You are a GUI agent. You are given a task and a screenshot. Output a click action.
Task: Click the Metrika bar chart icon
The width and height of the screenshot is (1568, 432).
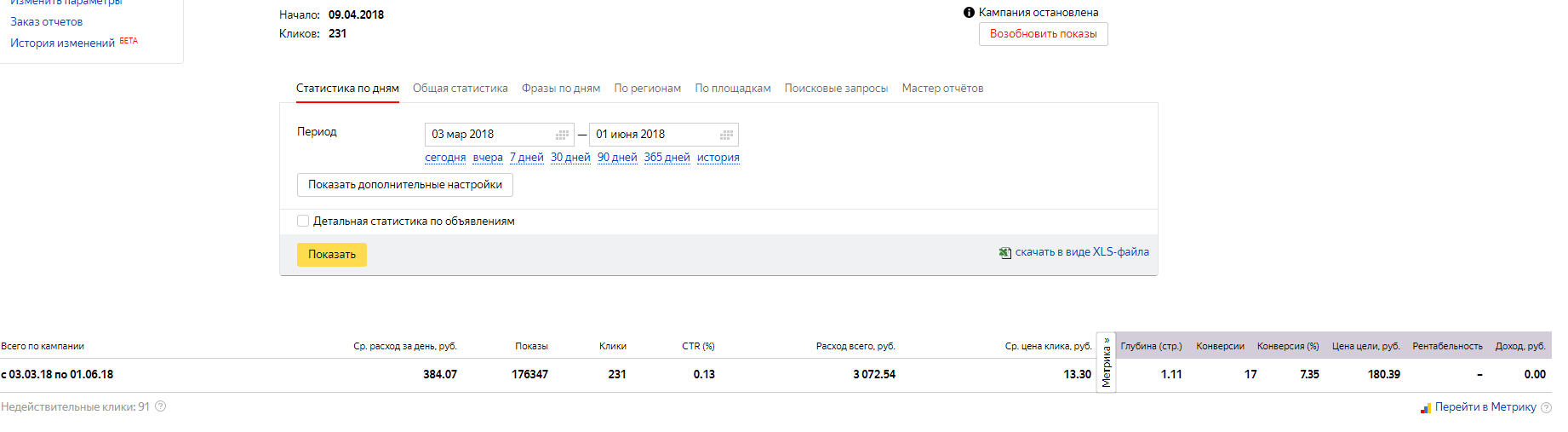tap(1426, 408)
